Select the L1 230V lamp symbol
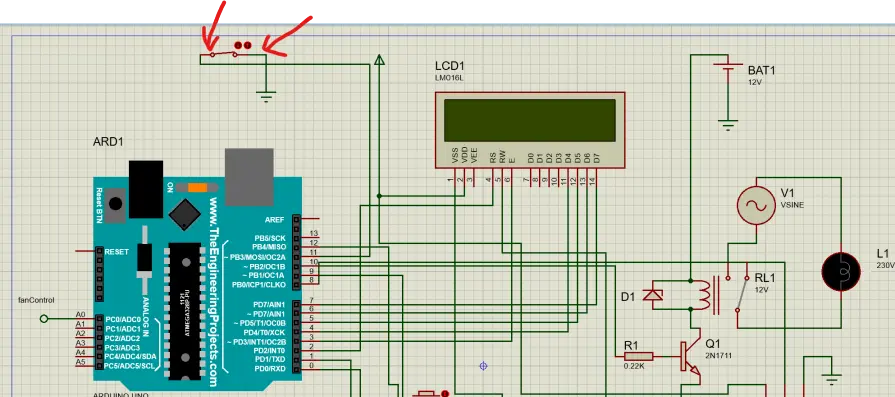895x397 pixels. pos(841,272)
